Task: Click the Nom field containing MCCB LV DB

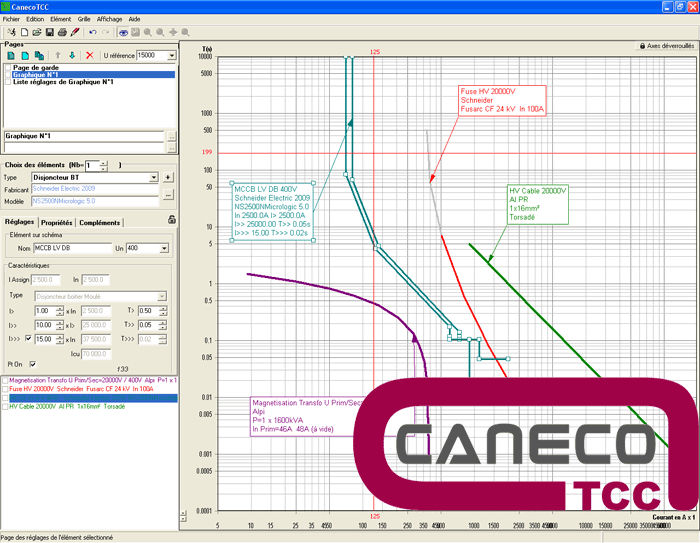Action: coord(72,248)
